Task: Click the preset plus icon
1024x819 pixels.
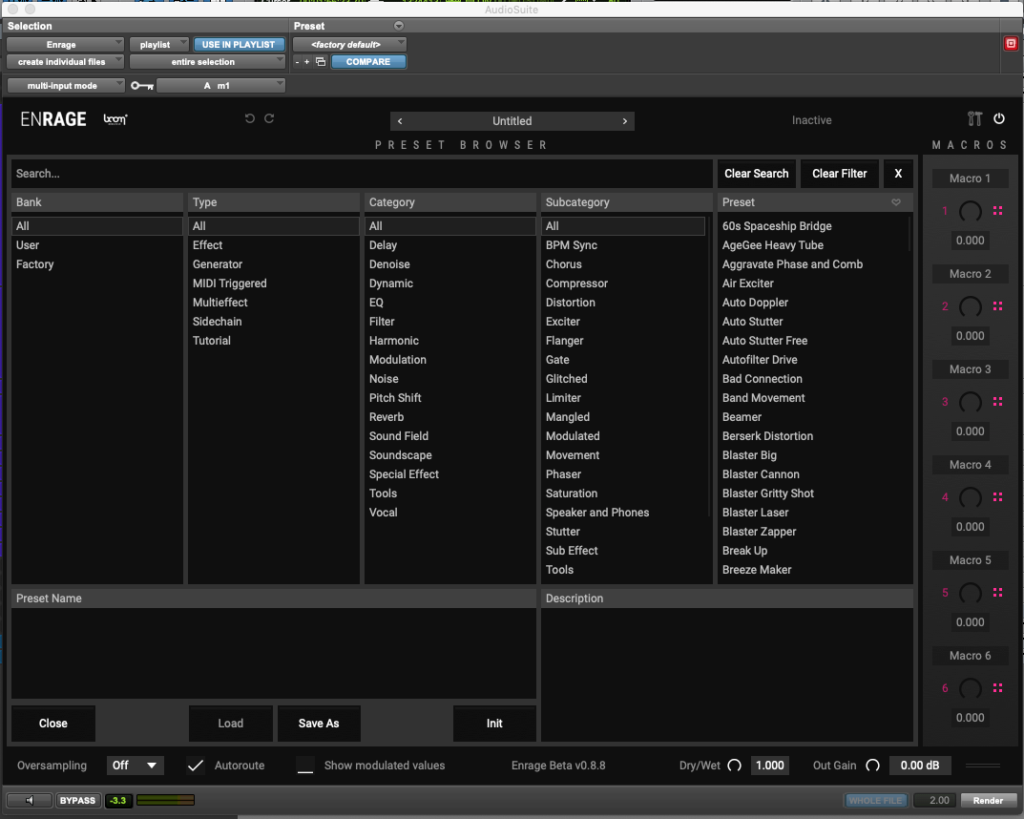Action: pyautogui.click(x=307, y=61)
